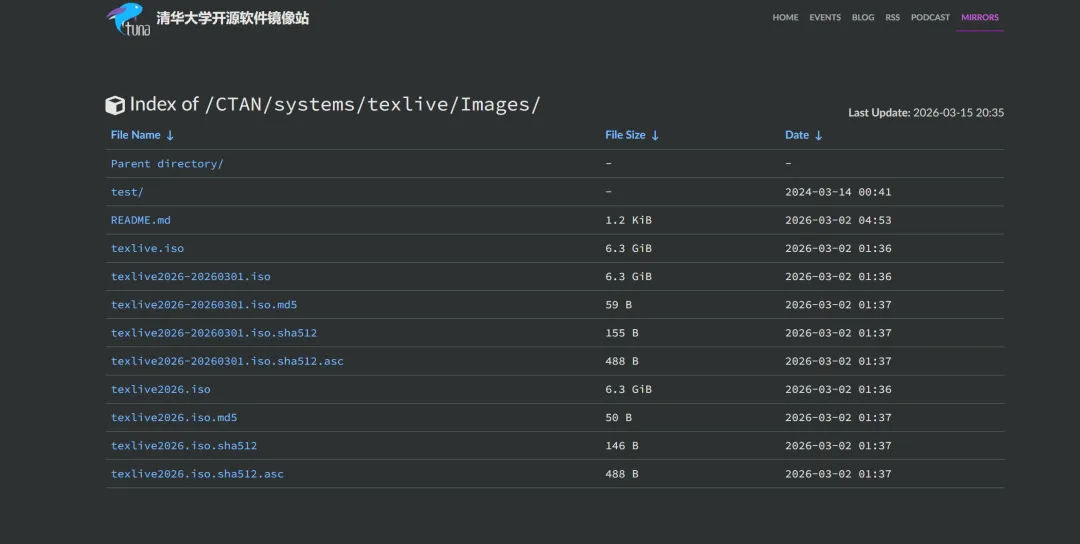Go to the EVENTS page
Viewport: 1080px width, 544px height.
[x=825, y=17]
